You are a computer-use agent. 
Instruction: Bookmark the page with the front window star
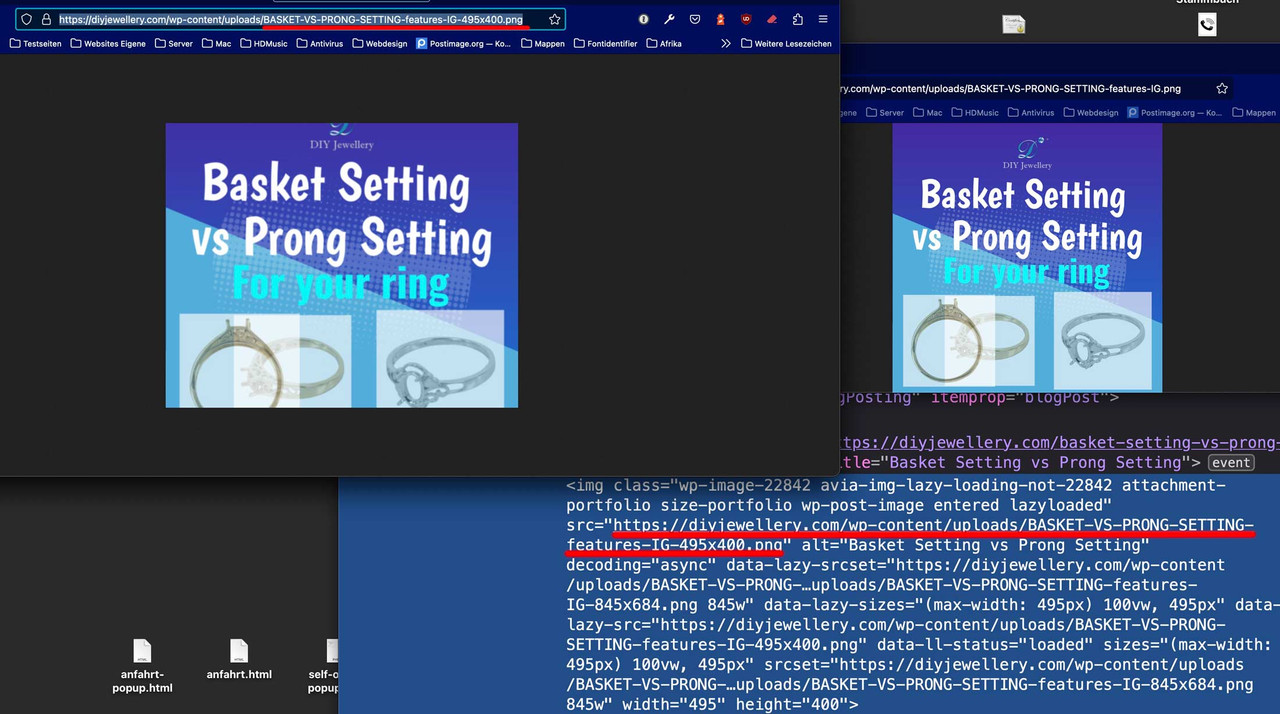click(554, 19)
